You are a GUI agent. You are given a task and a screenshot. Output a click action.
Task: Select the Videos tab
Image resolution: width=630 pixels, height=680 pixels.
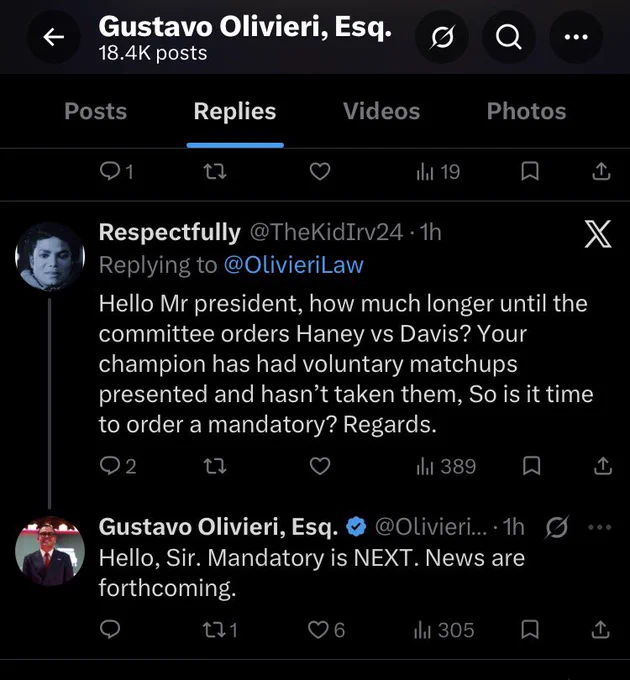382,111
